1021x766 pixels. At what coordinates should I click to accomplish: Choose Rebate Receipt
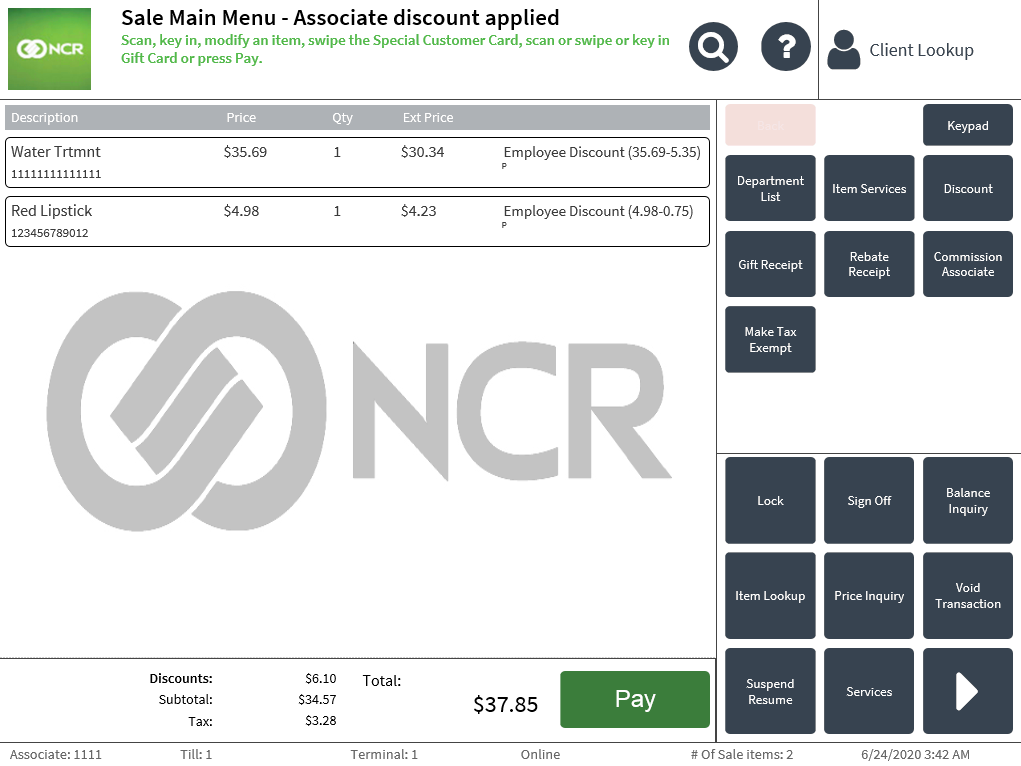click(x=869, y=264)
